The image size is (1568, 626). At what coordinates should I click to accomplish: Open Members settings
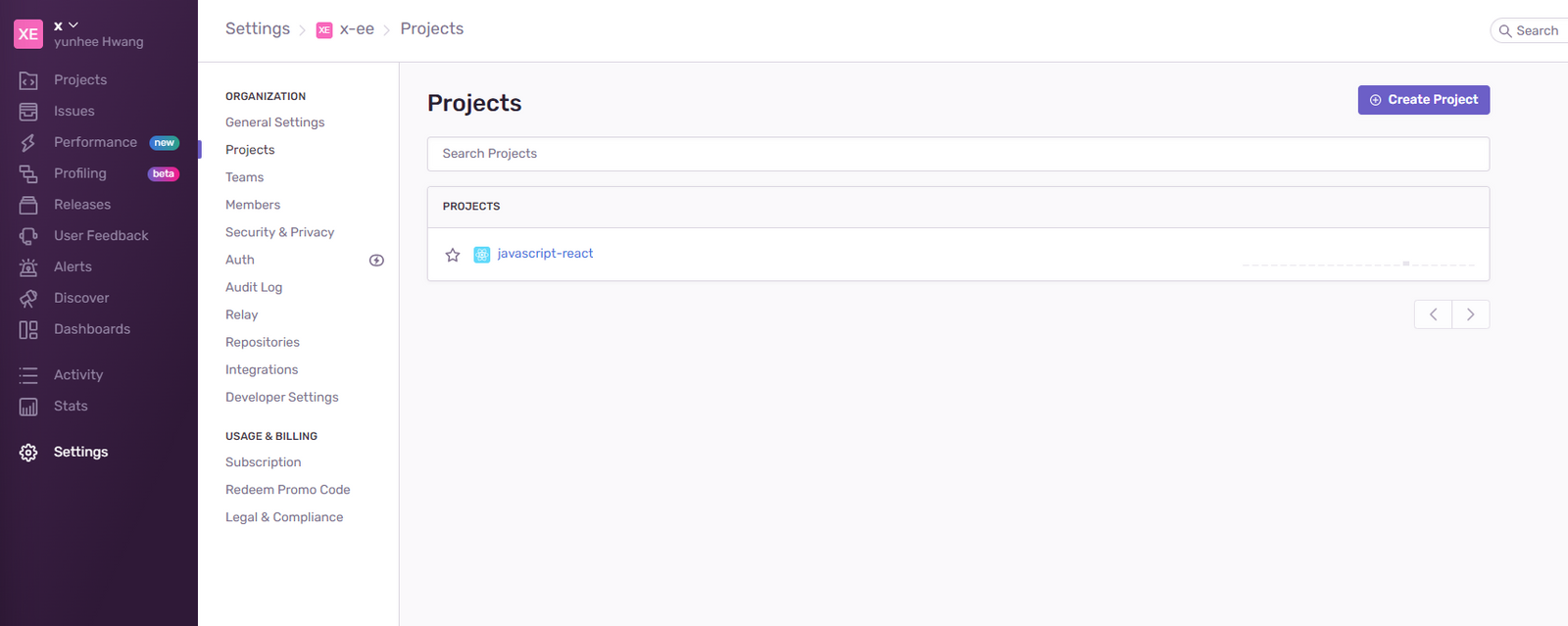pos(253,205)
